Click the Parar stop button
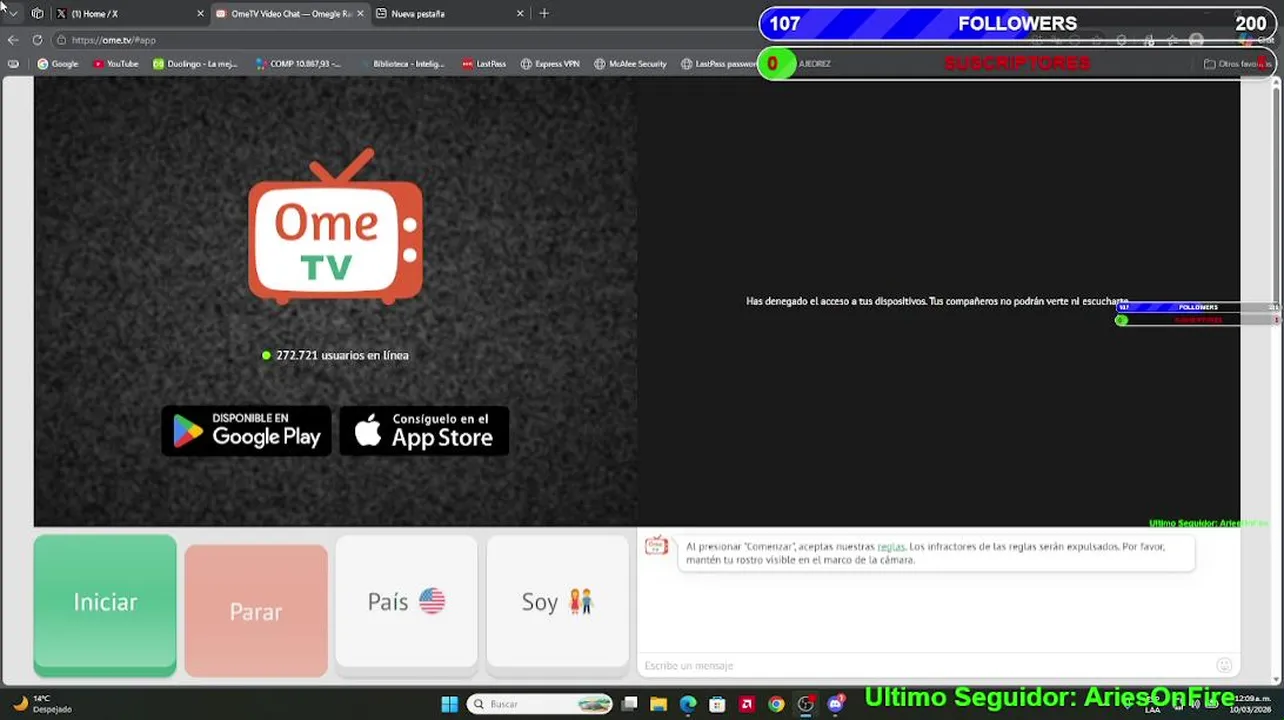Screen dimensions: 1284x720 (256, 610)
